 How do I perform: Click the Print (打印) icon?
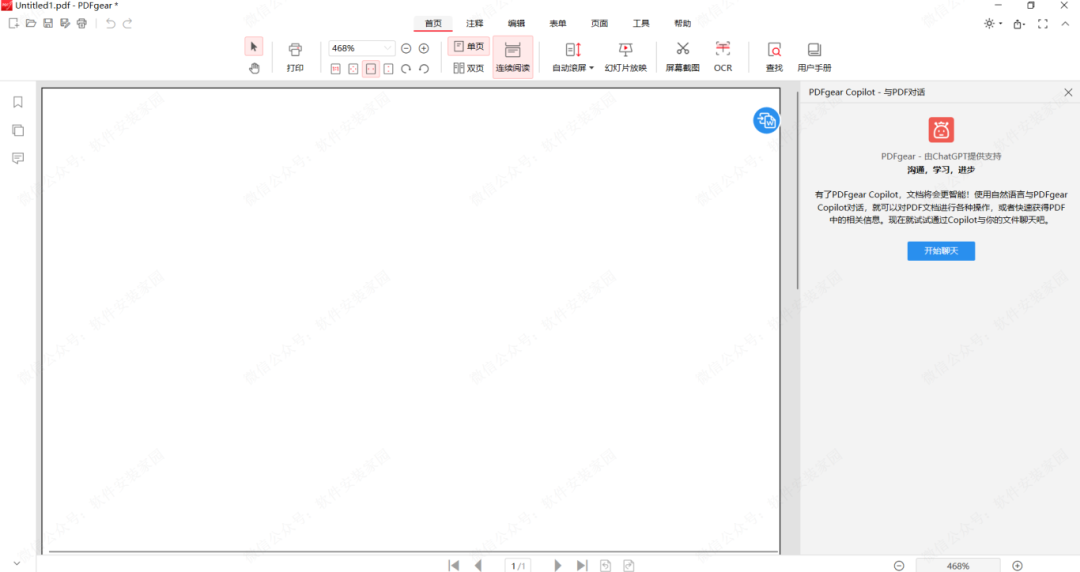click(295, 56)
